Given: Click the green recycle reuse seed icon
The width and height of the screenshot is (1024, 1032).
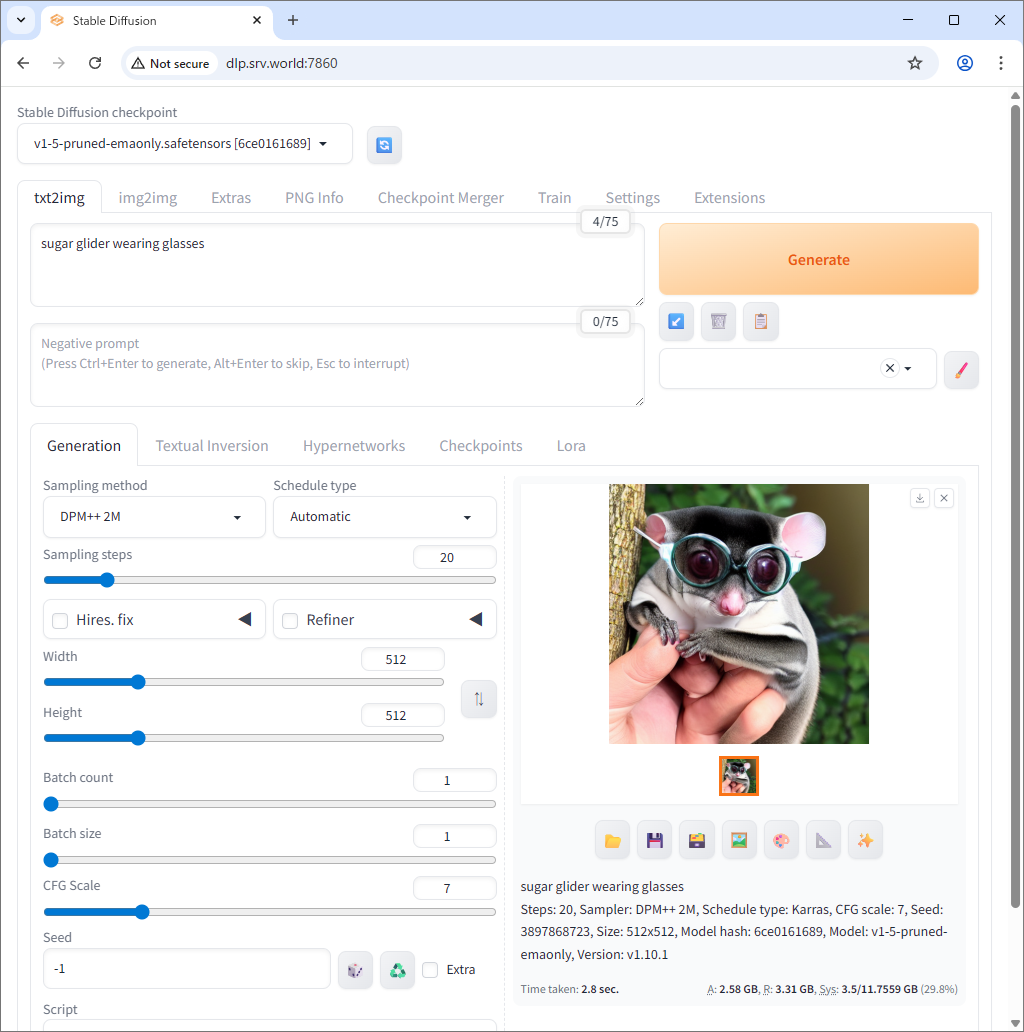Looking at the screenshot, I should point(397,969).
